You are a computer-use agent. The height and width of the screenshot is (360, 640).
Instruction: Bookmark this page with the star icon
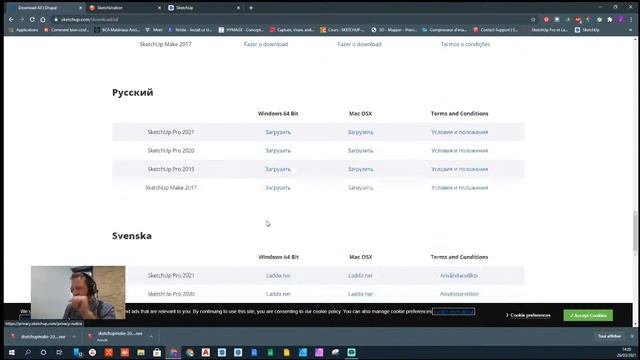click(533, 19)
